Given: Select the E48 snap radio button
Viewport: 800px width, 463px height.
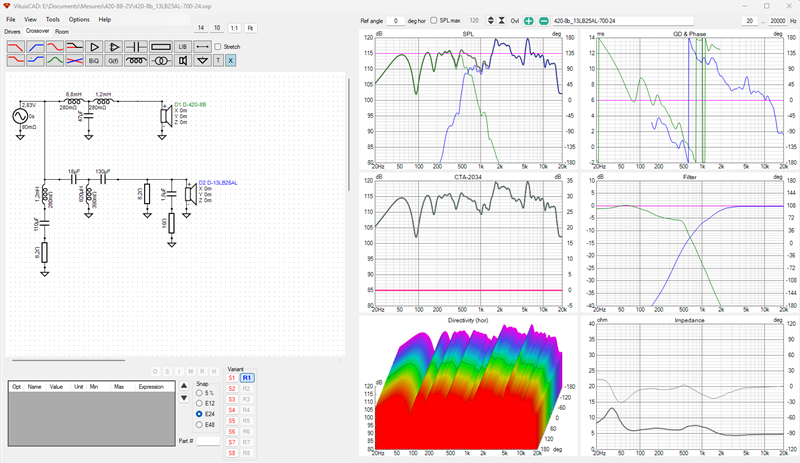Looking at the screenshot, I should (199, 425).
